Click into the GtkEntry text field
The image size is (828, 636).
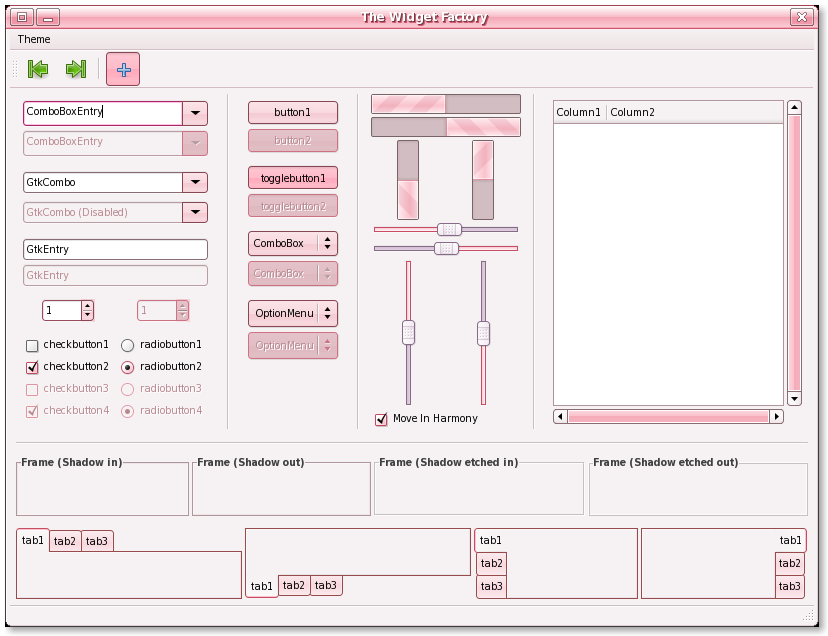[115, 249]
